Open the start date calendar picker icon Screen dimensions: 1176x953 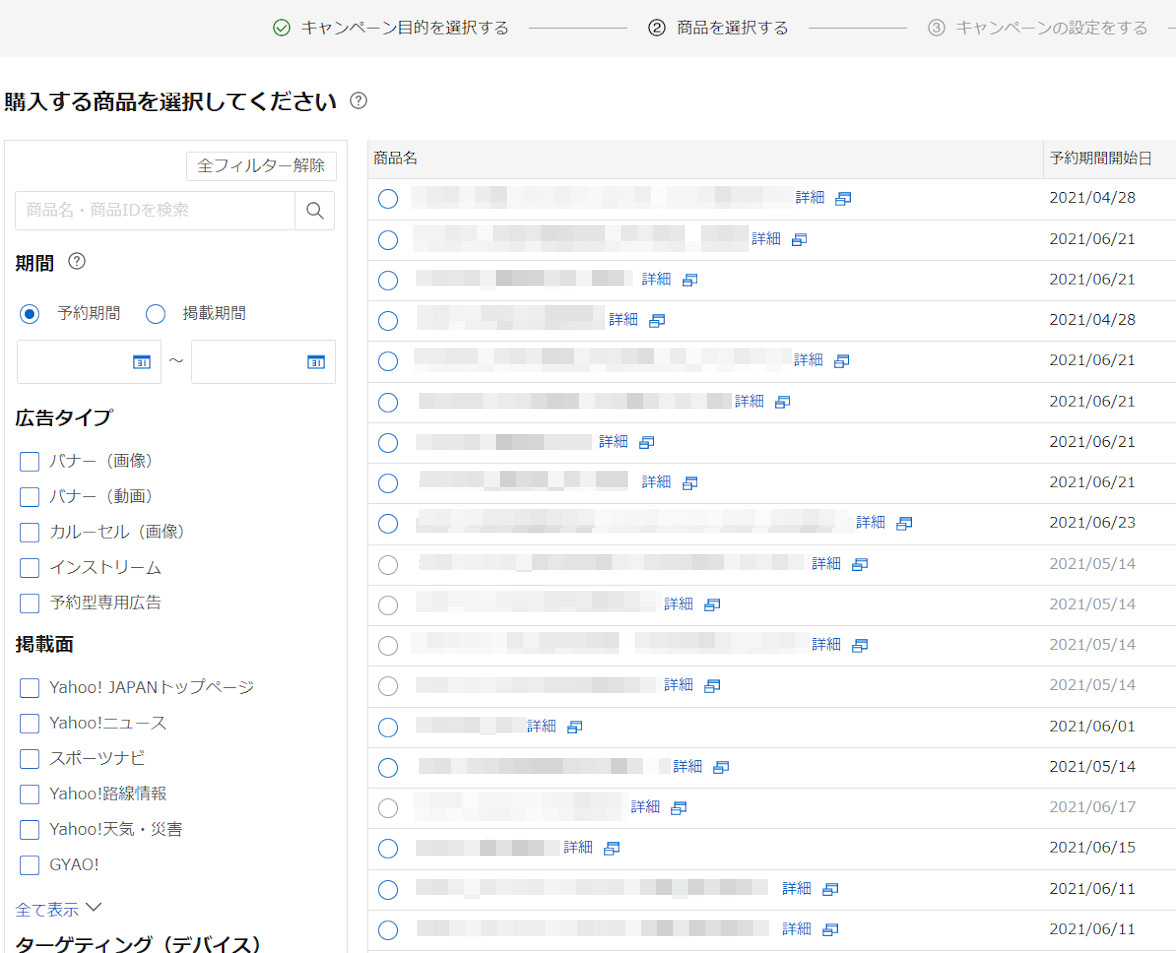click(142, 362)
